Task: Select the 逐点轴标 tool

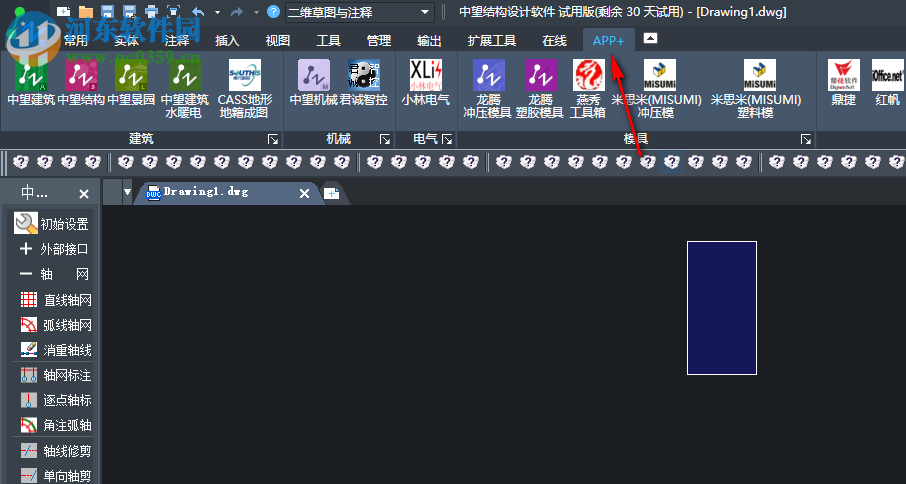Action: 56,400
